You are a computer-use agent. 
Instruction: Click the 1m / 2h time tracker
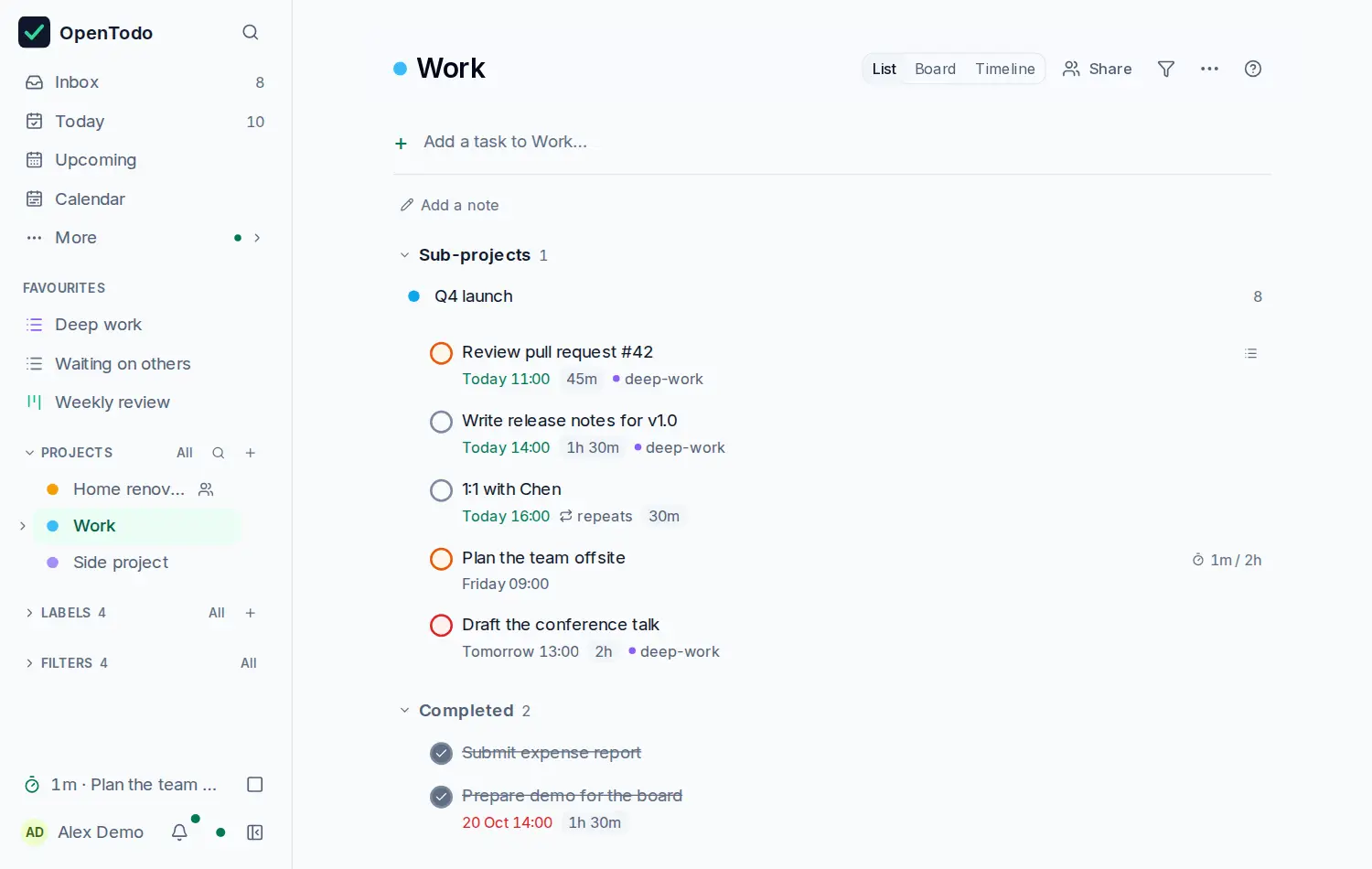point(1227,560)
